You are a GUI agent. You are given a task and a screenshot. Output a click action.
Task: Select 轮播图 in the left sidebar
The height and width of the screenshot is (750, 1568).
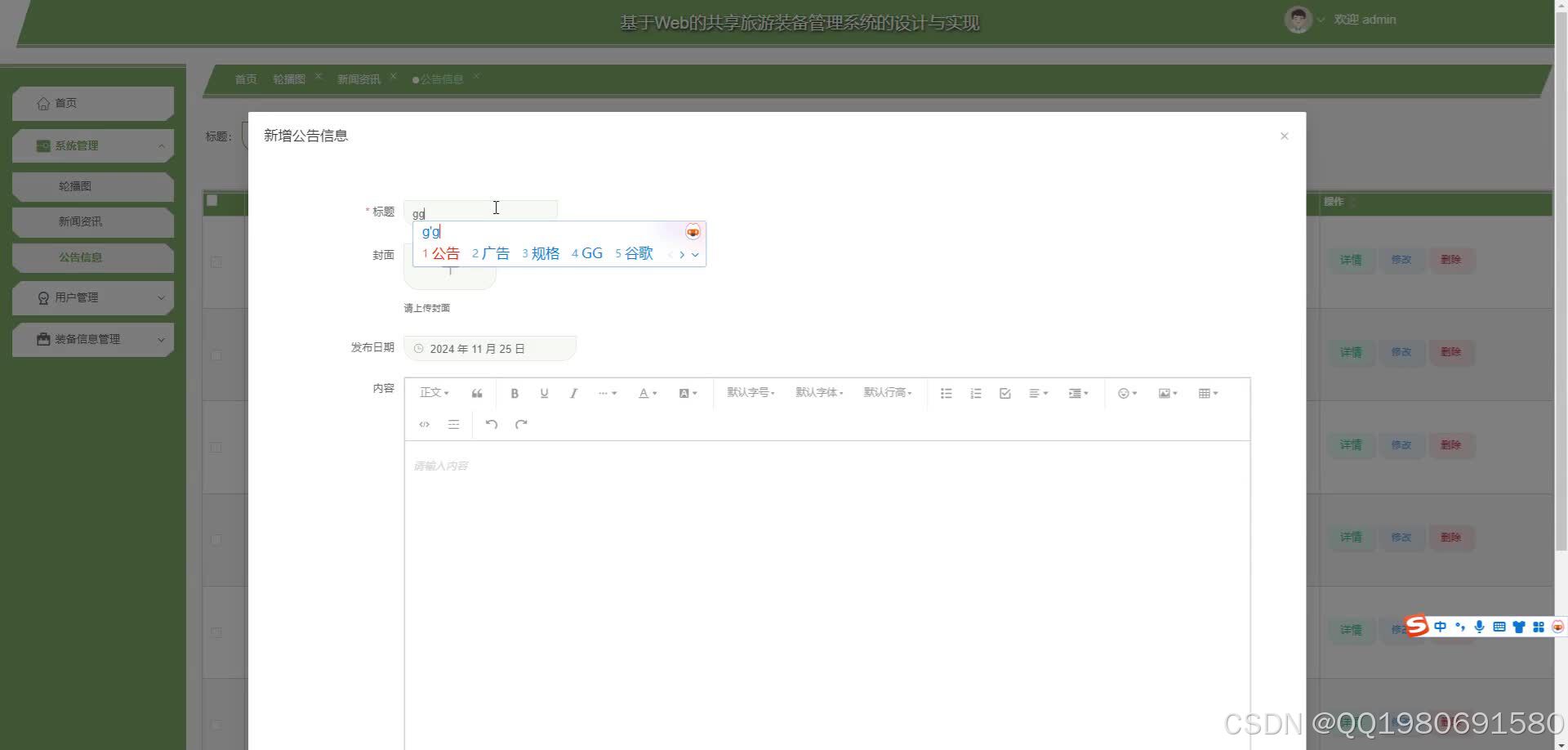(93, 186)
